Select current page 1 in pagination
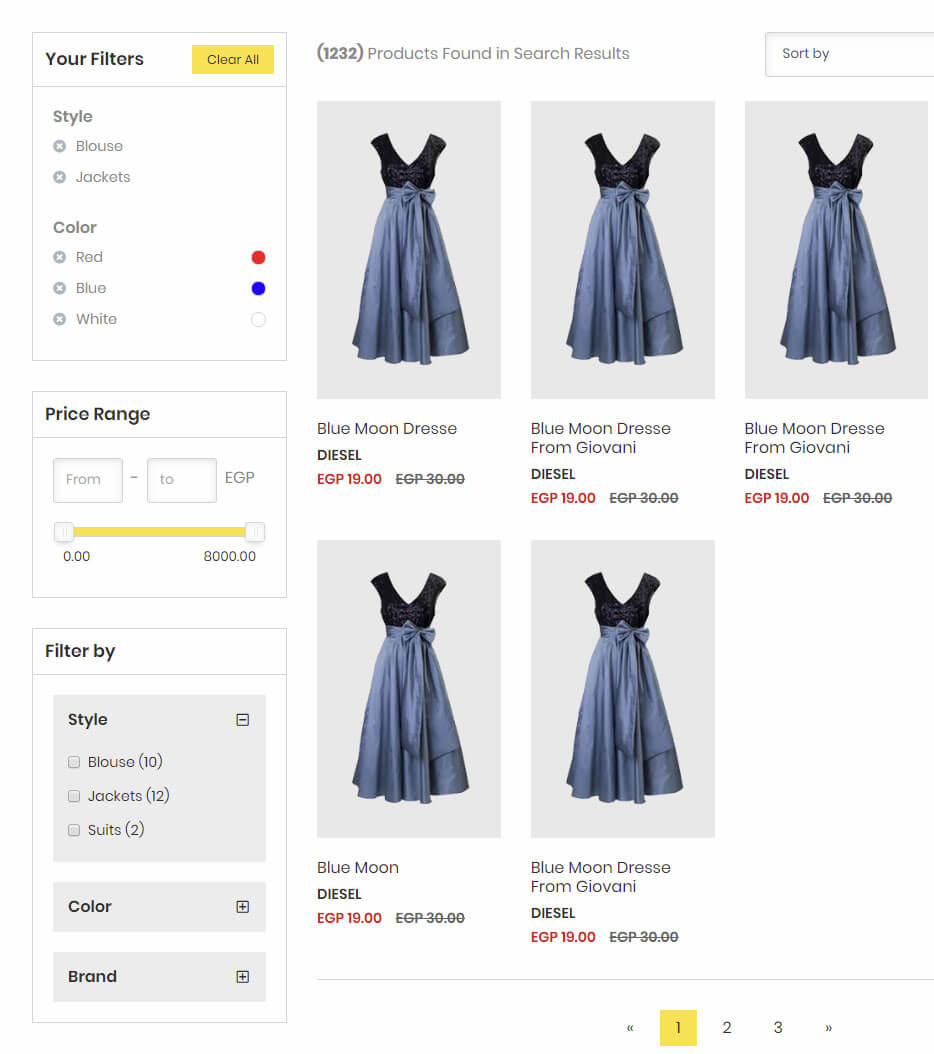The width and height of the screenshot is (934, 1054). tap(678, 1027)
